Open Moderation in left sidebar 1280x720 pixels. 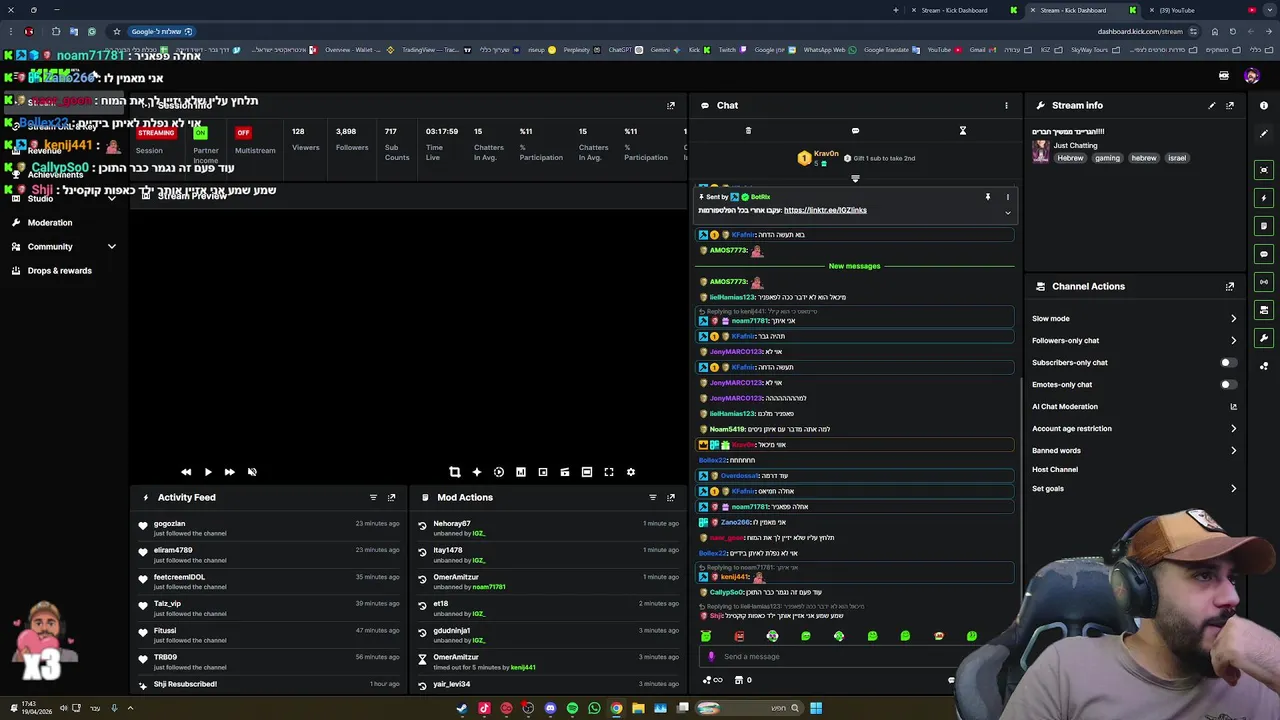(50, 223)
